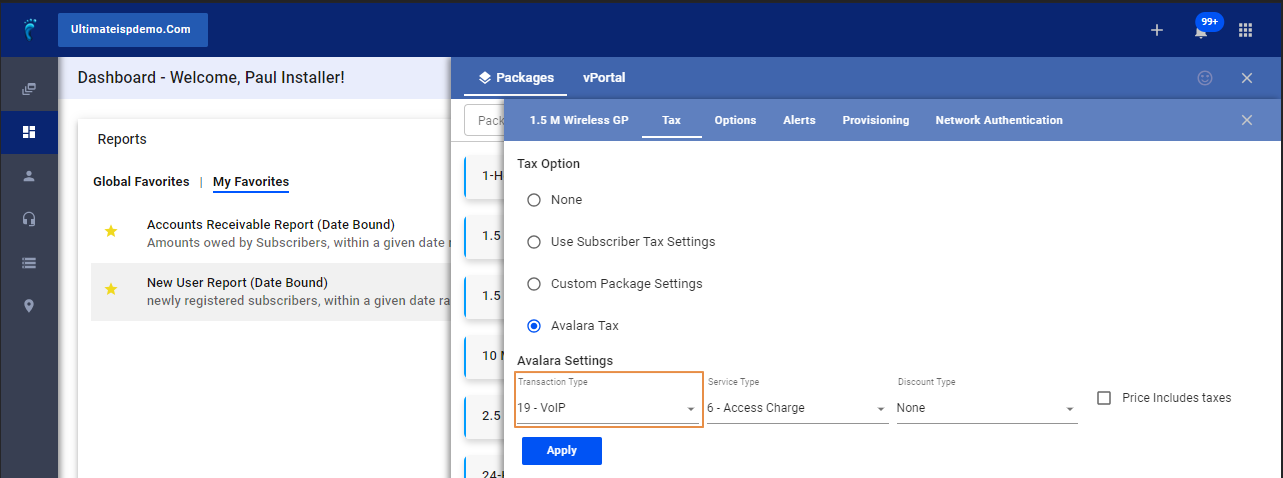Open the Network Authentication tab
This screenshot has width=1283, height=478.
(999, 120)
